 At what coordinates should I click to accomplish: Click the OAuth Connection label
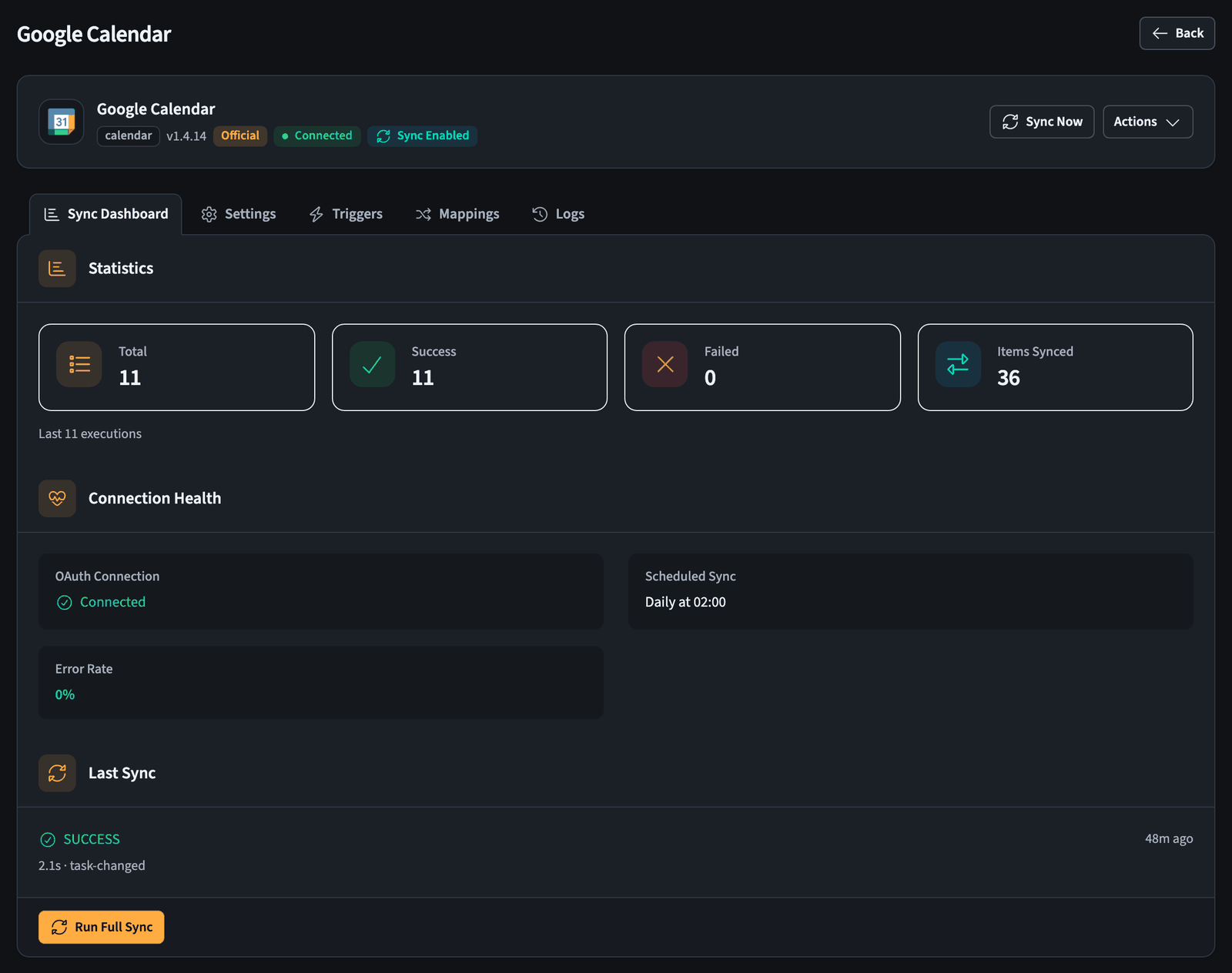point(107,577)
